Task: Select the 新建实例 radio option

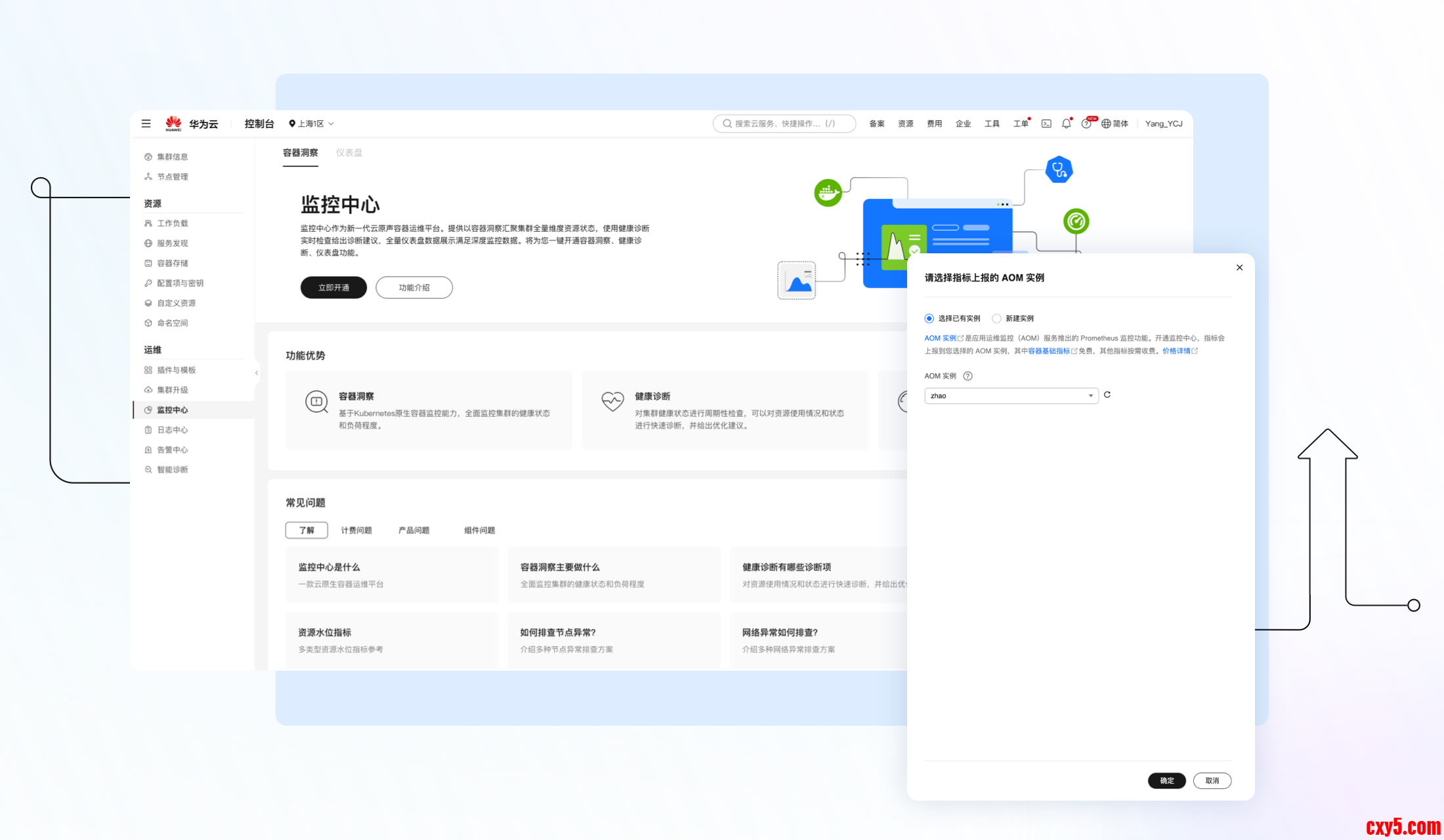Action: point(996,318)
